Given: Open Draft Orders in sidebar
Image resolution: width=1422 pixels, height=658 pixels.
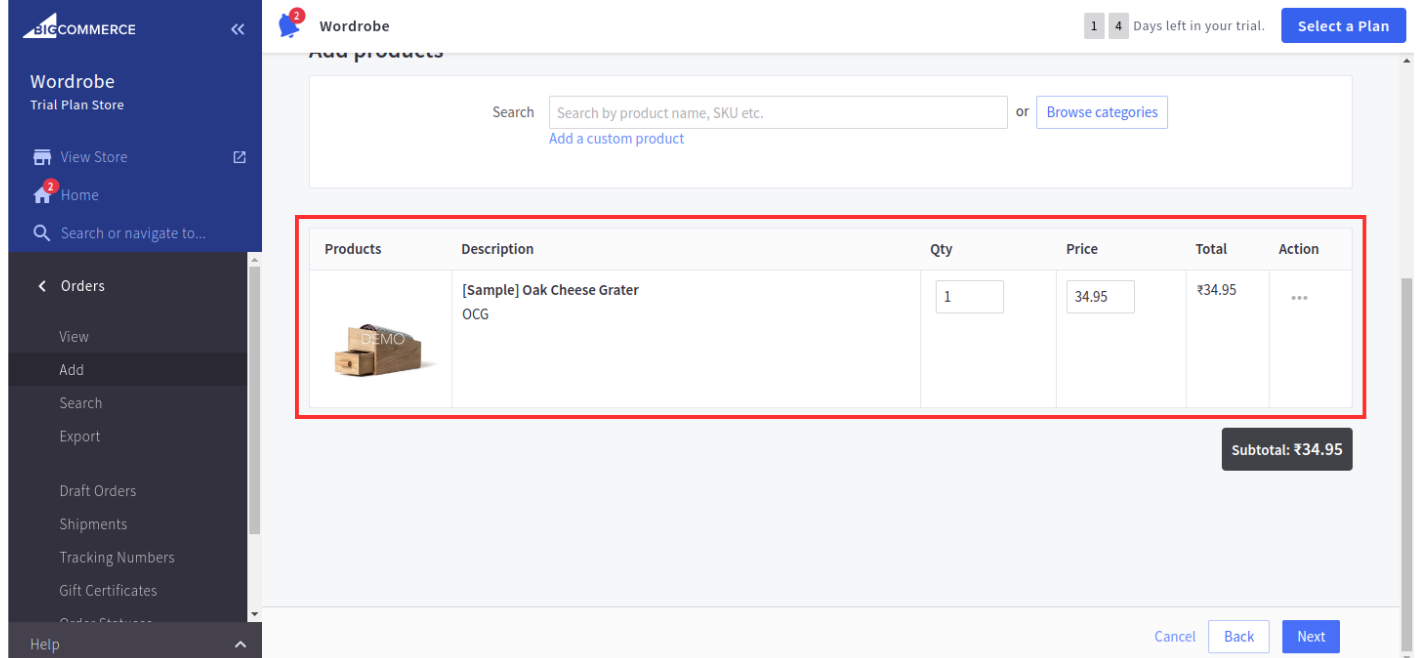Looking at the screenshot, I should [x=98, y=491].
